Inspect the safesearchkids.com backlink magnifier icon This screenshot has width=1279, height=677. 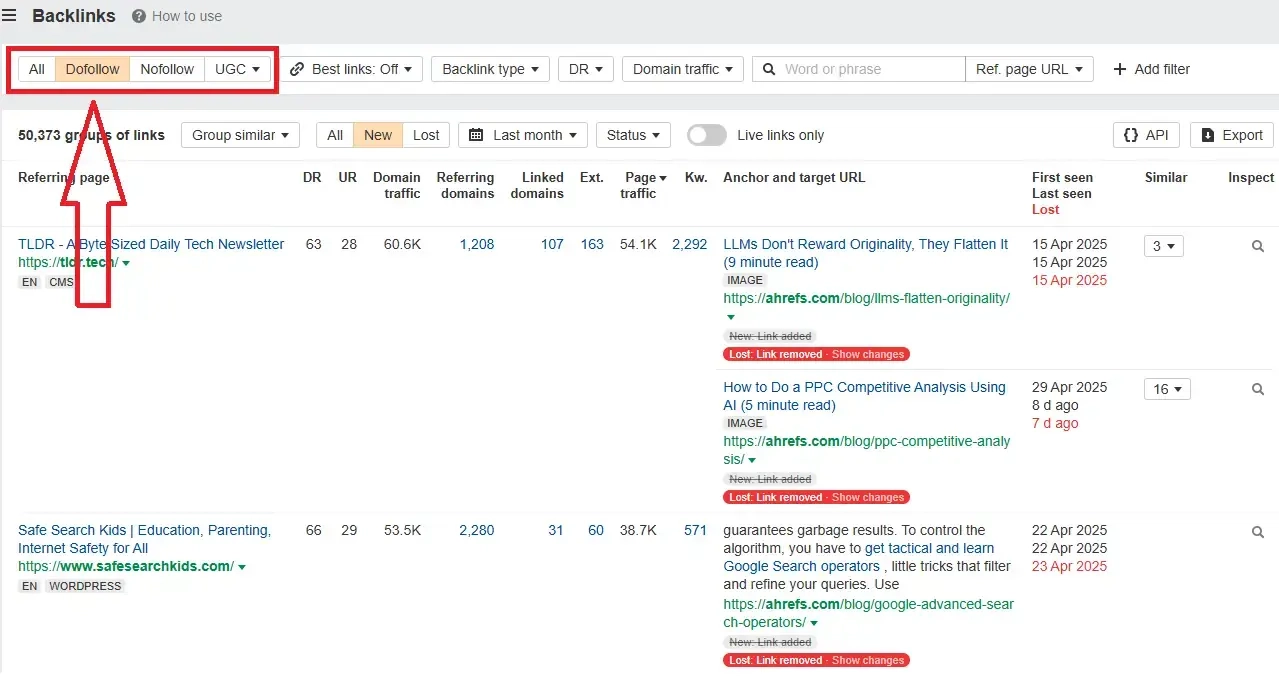pos(1258,532)
